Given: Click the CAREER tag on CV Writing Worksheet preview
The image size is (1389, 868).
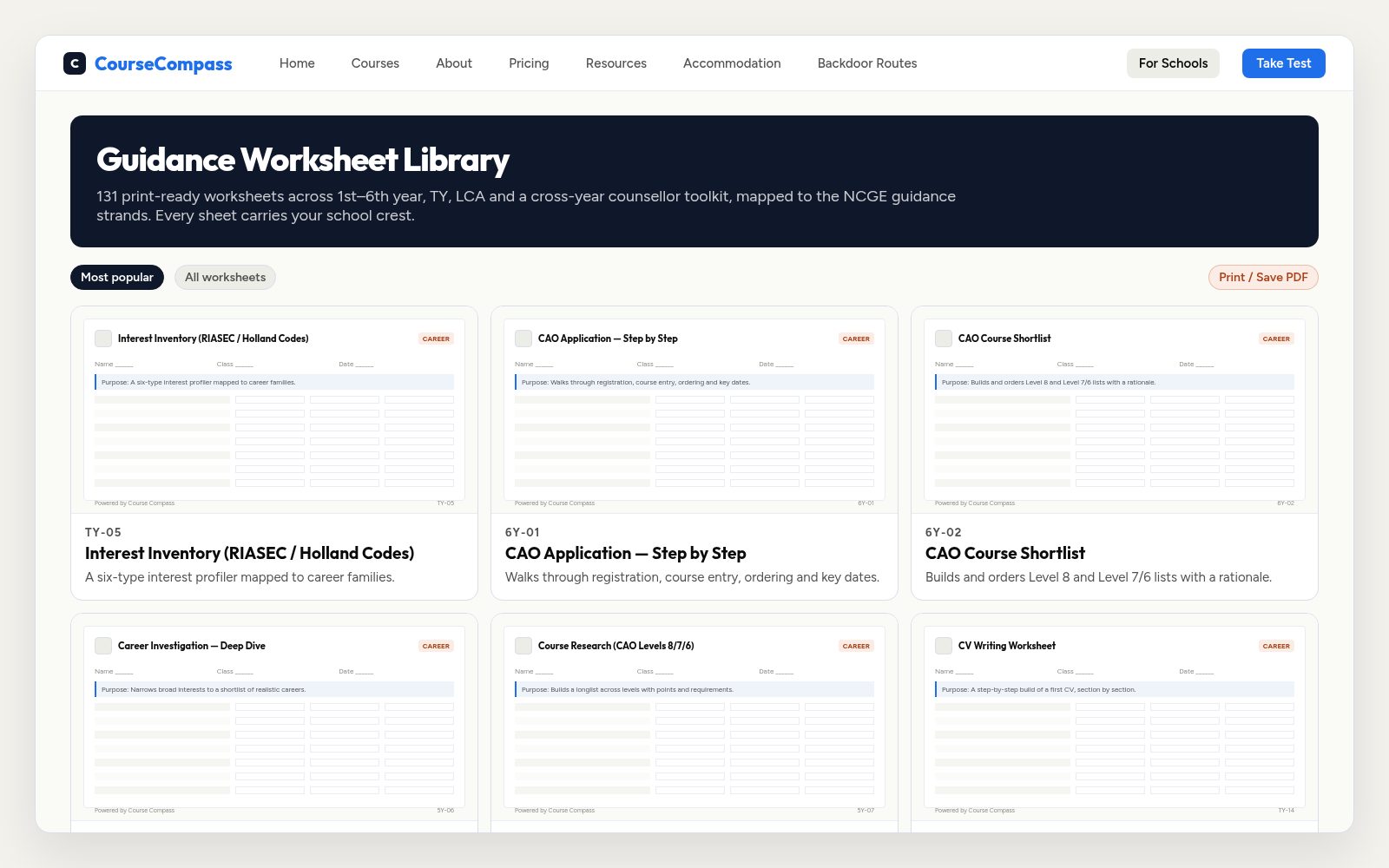Looking at the screenshot, I should (1276, 646).
